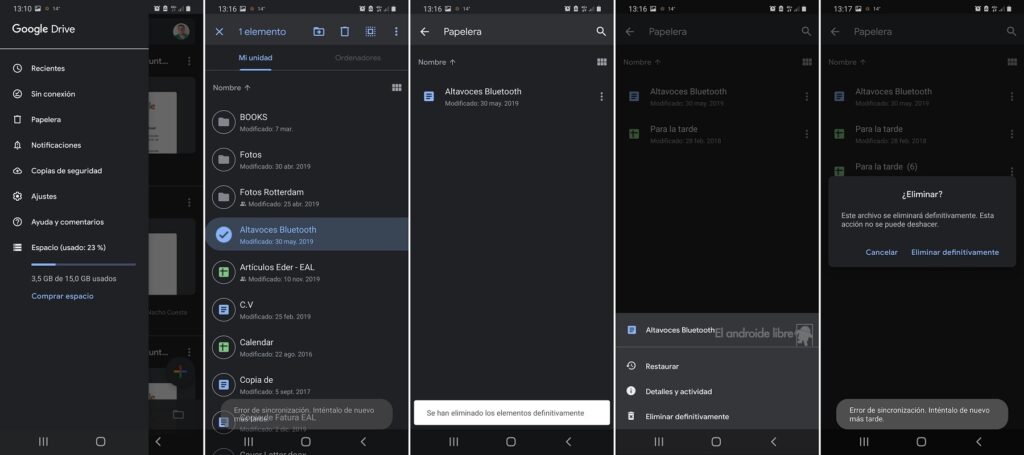Tap the 'Se han eliminado los elementos definitivamente' snackbar

(512, 413)
